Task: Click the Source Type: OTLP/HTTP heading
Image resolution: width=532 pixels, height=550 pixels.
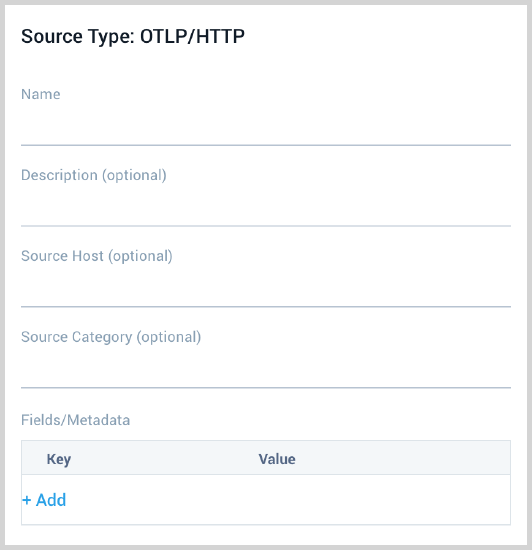Action: (133, 36)
